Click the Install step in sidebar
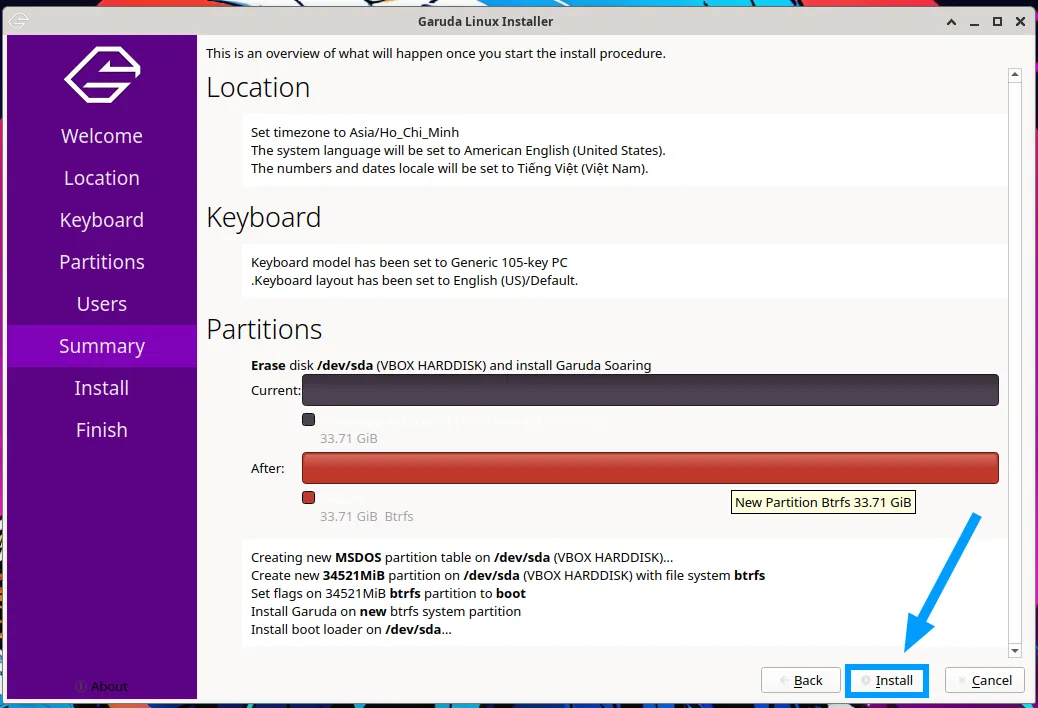This screenshot has height=708, width=1038. (102, 388)
